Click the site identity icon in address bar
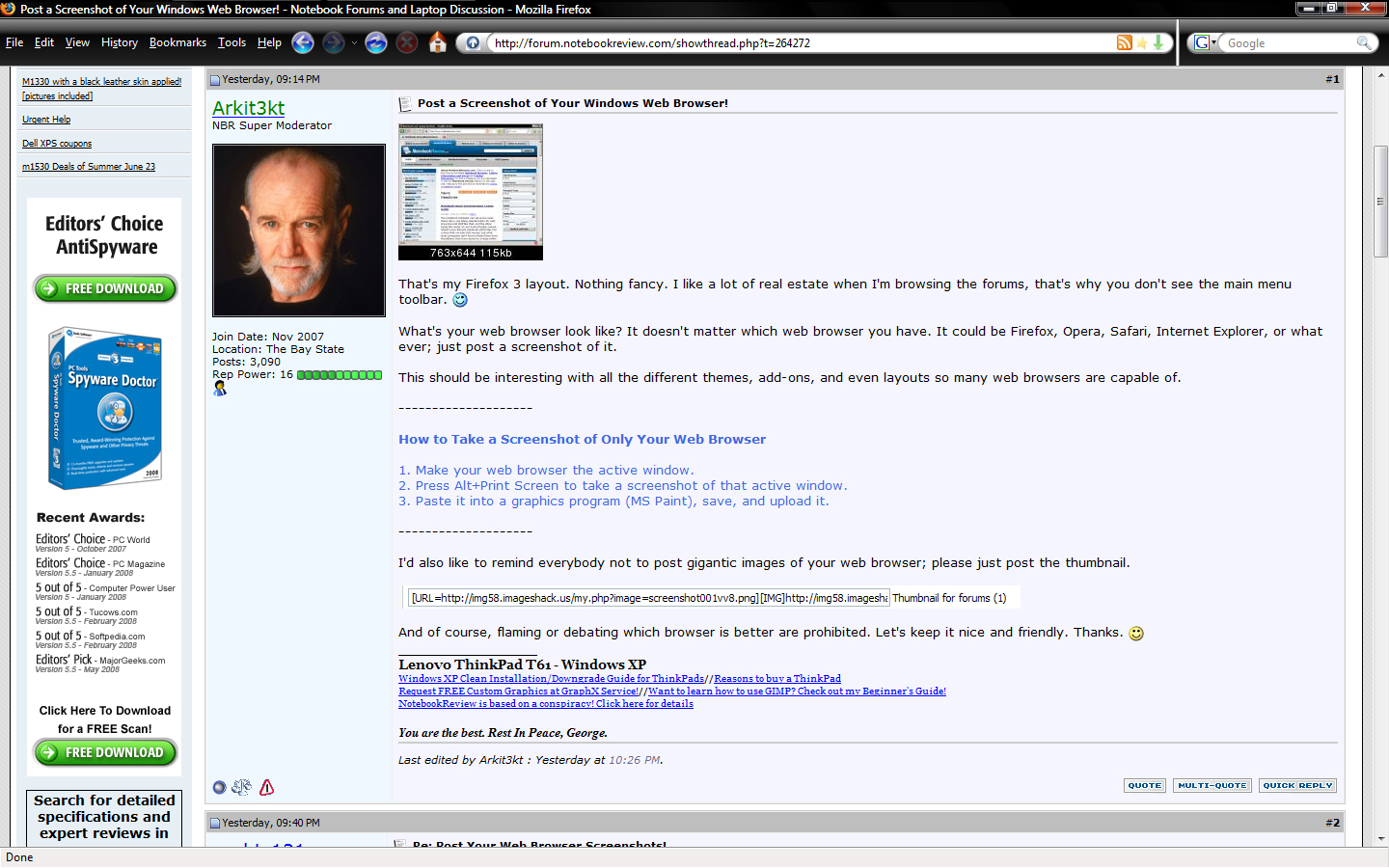The image size is (1389, 868). (x=473, y=42)
